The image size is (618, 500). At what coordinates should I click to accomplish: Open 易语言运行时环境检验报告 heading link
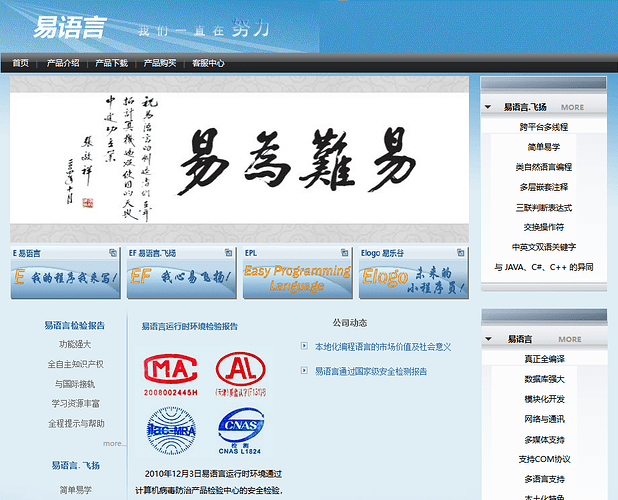(x=190, y=326)
